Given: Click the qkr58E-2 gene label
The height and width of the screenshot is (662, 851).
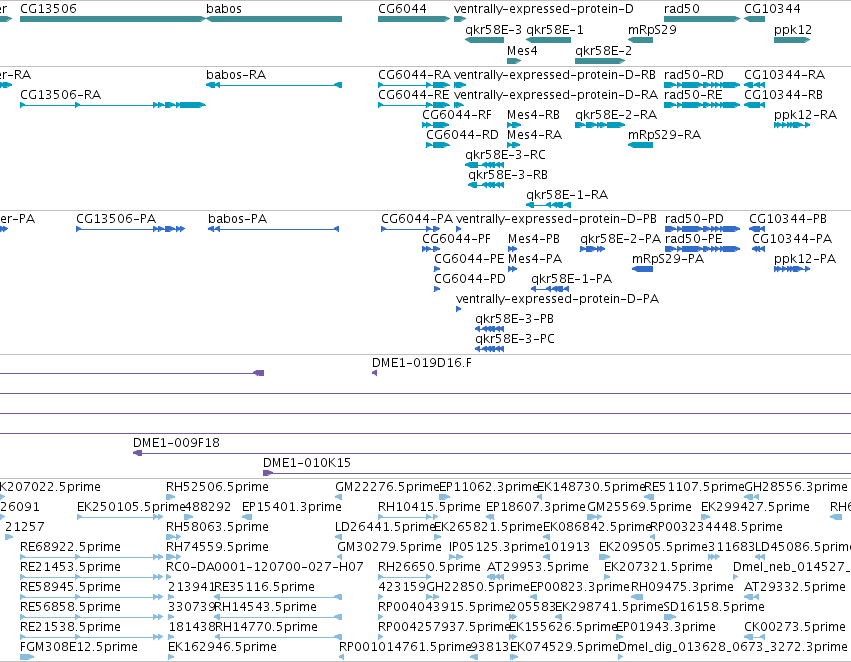Looking at the screenshot, I should (x=603, y=50).
